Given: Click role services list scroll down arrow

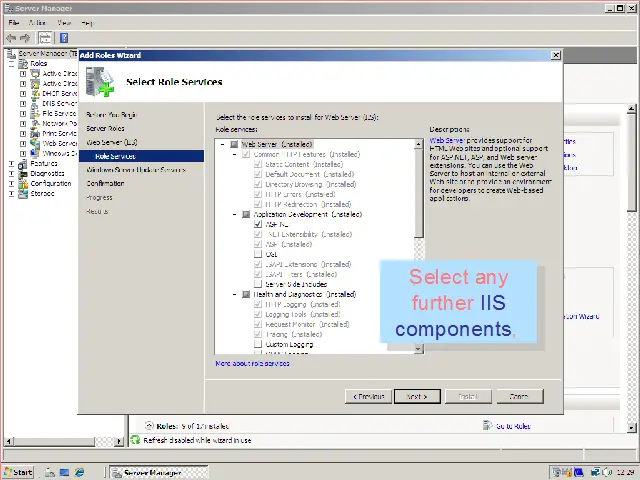Looking at the screenshot, I should point(419,349).
